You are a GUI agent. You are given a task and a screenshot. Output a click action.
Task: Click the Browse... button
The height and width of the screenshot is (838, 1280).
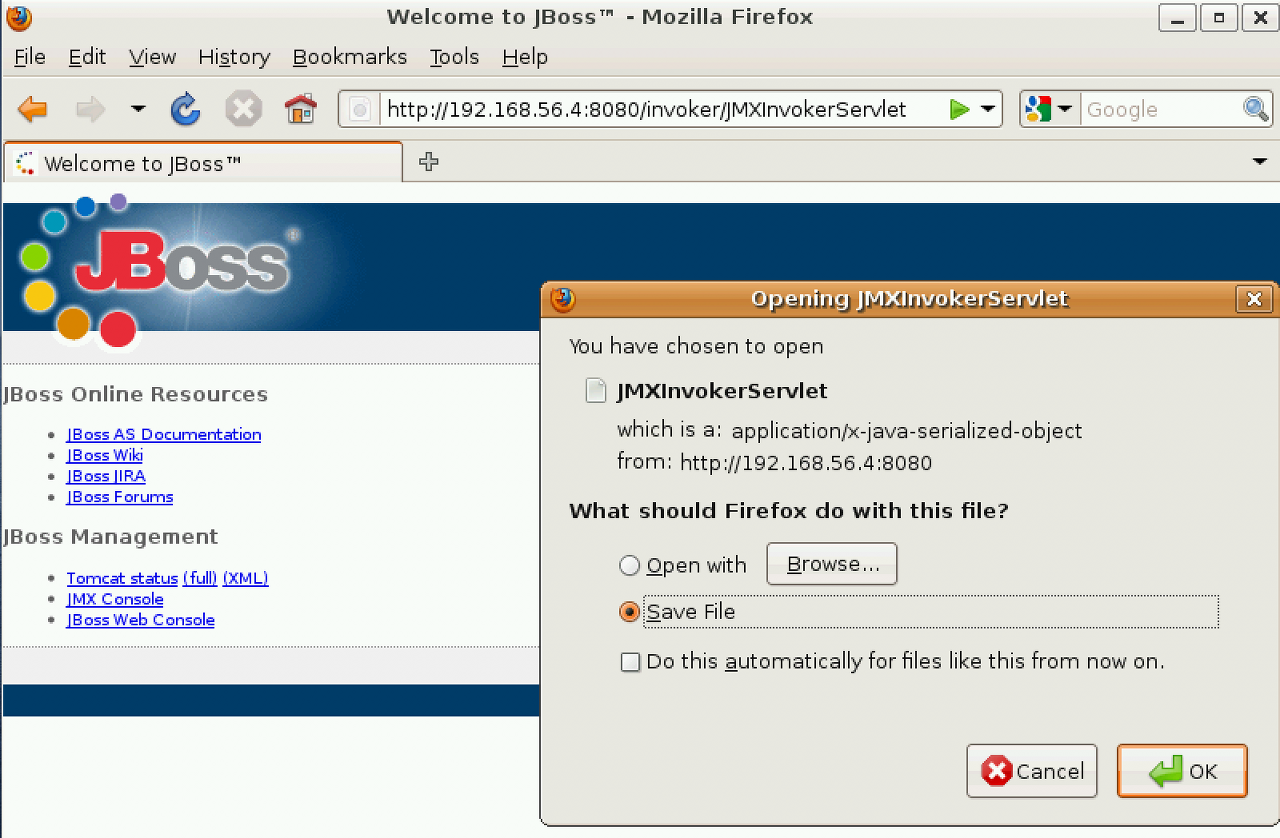(832, 564)
